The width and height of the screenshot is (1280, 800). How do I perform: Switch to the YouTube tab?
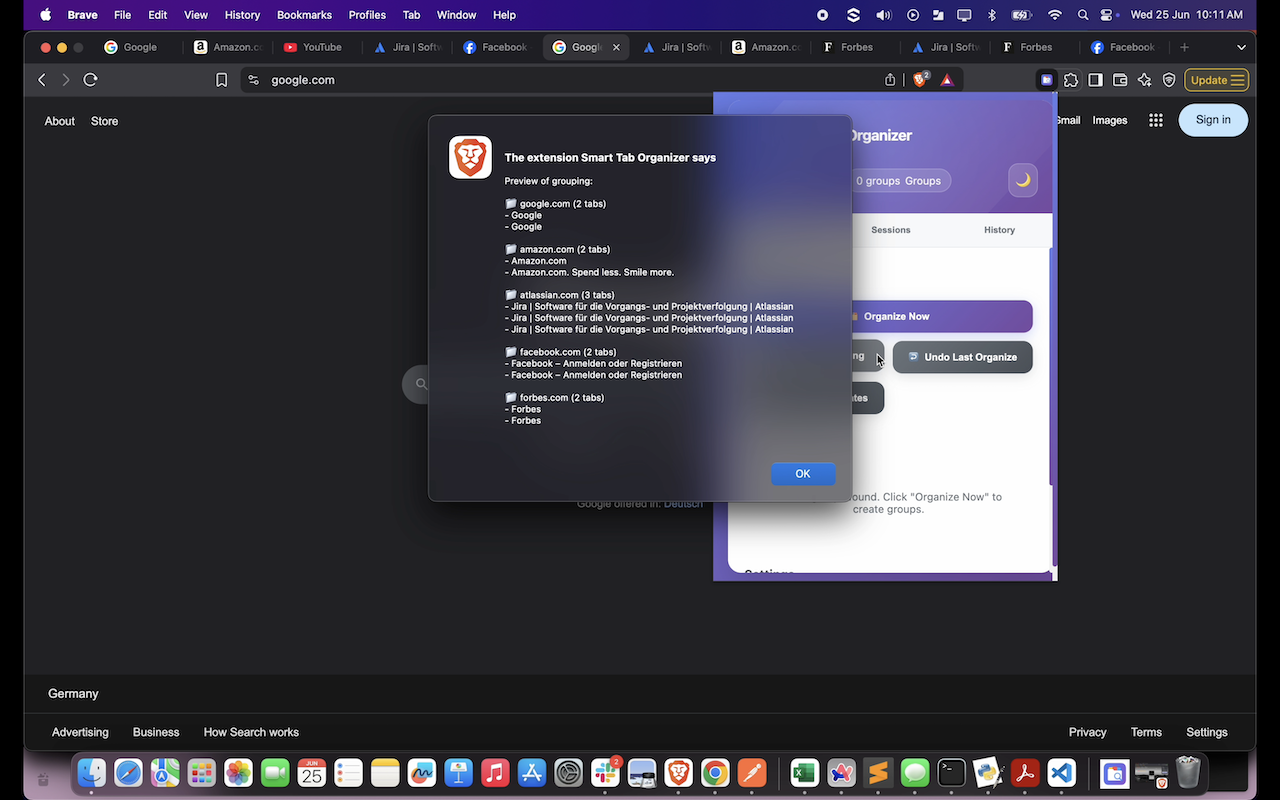pyautogui.click(x=313, y=47)
